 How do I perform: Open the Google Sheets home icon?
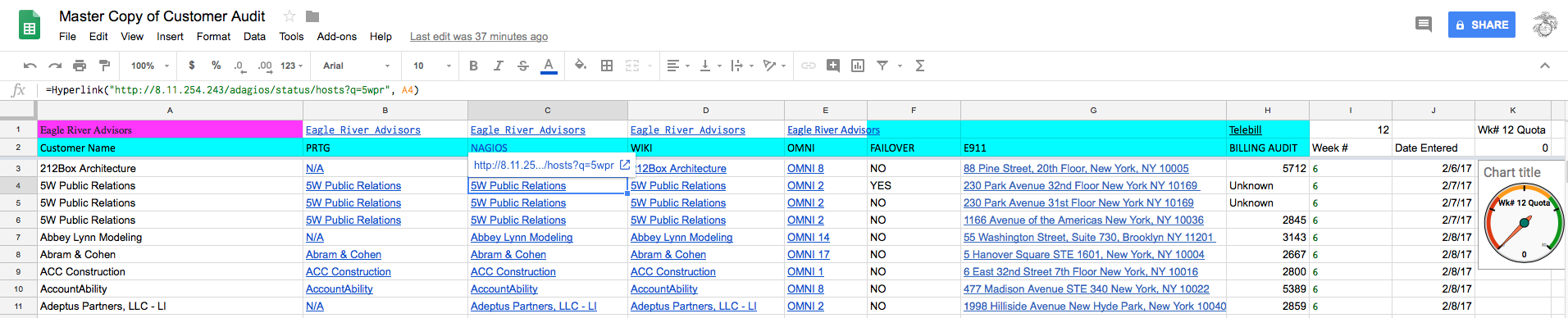tap(30, 25)
